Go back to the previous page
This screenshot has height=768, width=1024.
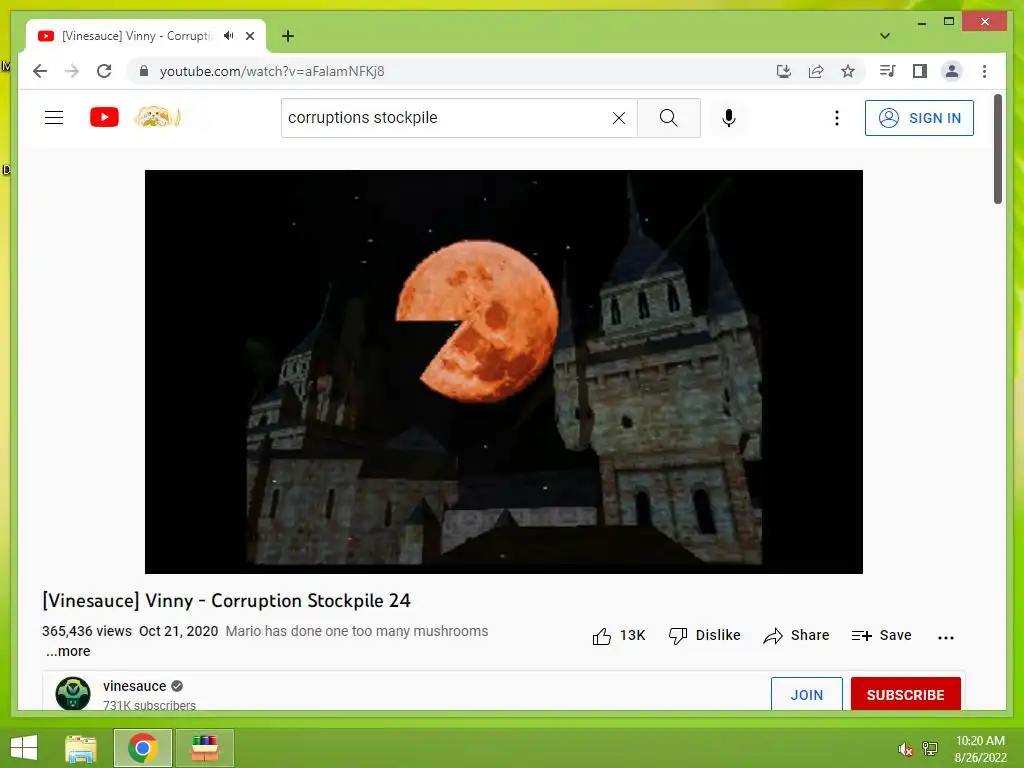[40, 71]
